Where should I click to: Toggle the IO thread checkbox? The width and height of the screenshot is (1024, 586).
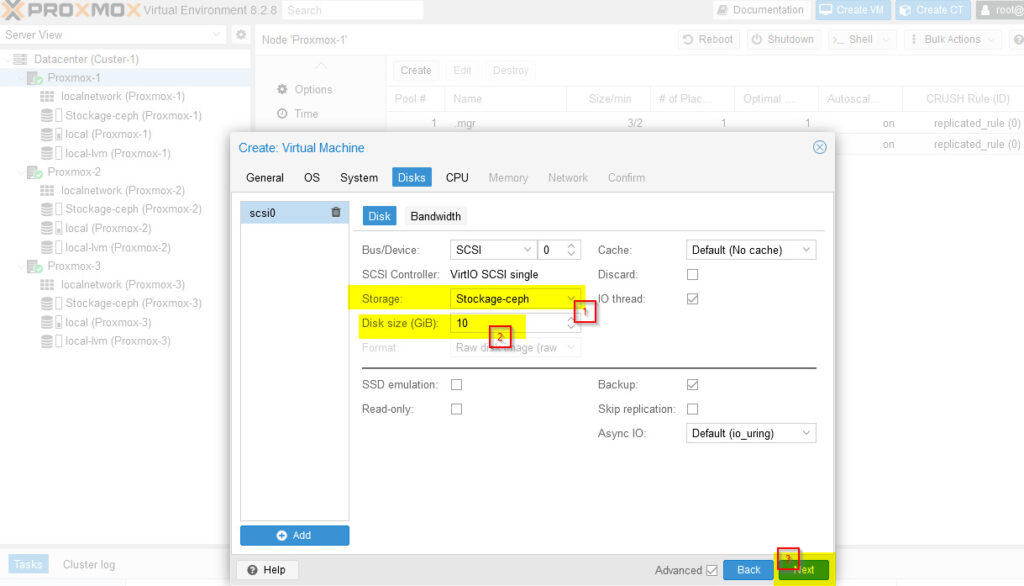pyautogui.click(x=692, y=299)
